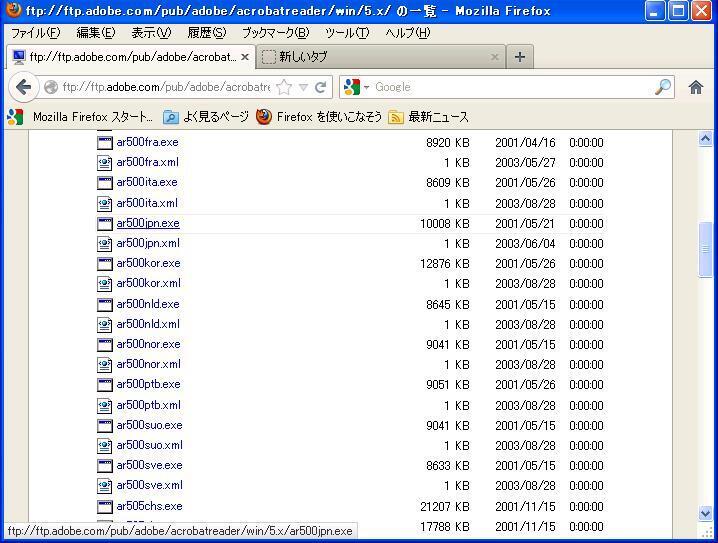Image resolution: width=718 pixels, height=543 pixels.
Task: Reload the page with the refresh icon
Action: 321,87
